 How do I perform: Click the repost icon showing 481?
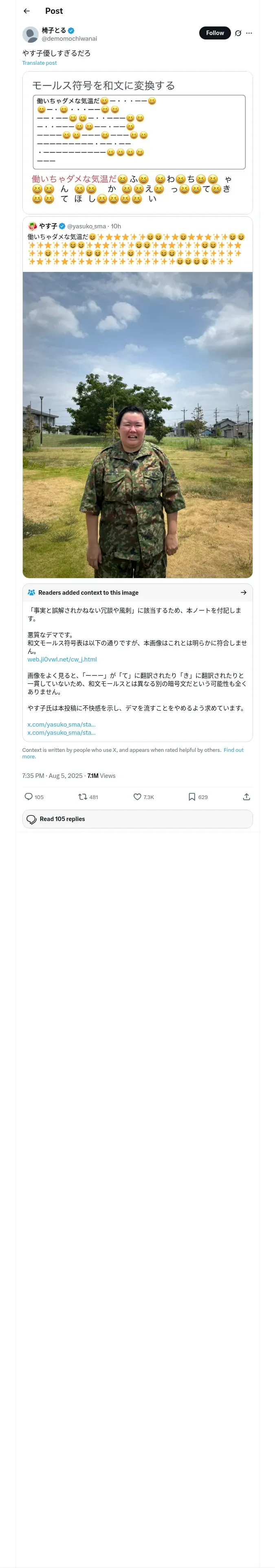(x=82, y=796)
